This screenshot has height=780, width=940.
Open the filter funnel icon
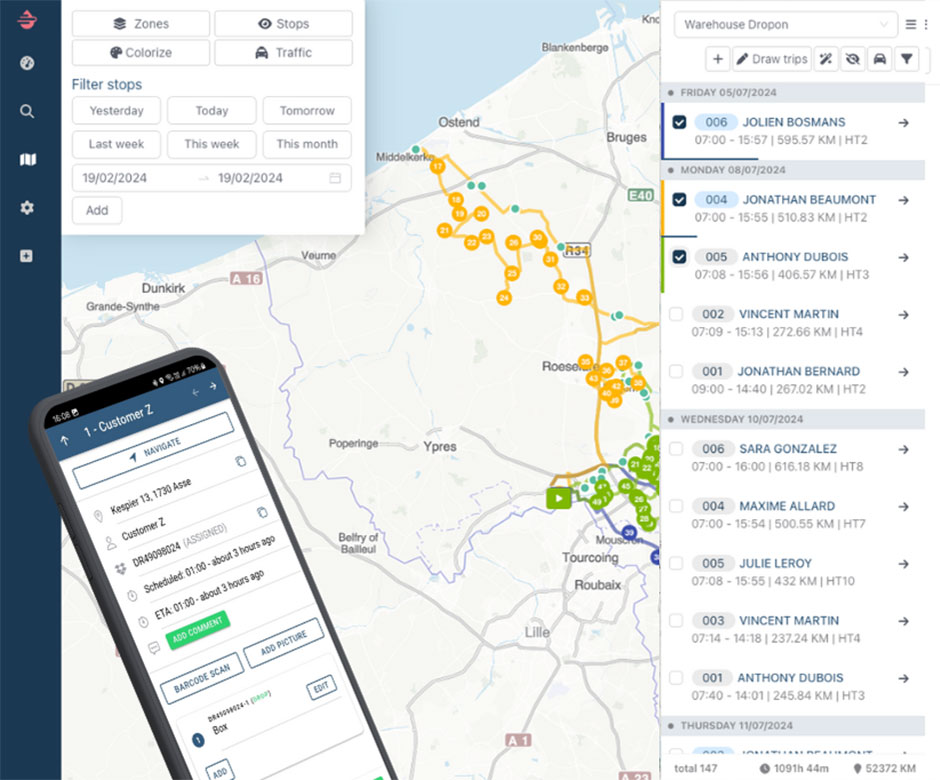906,59
